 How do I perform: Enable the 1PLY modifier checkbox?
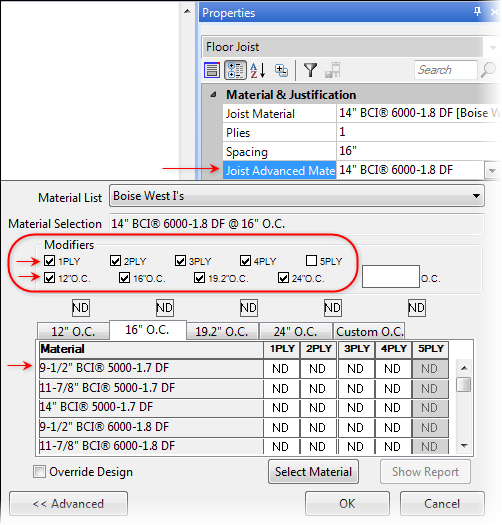point(50,260)
